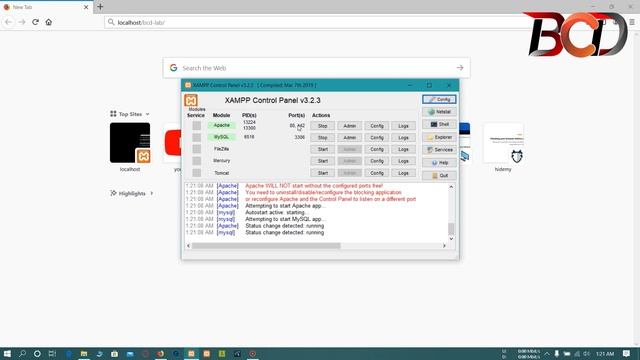Image resolution: width=640 pixels, height=360 pixels.
Task: Click XAMPP orange logo in panel
Action: (191, 100)
